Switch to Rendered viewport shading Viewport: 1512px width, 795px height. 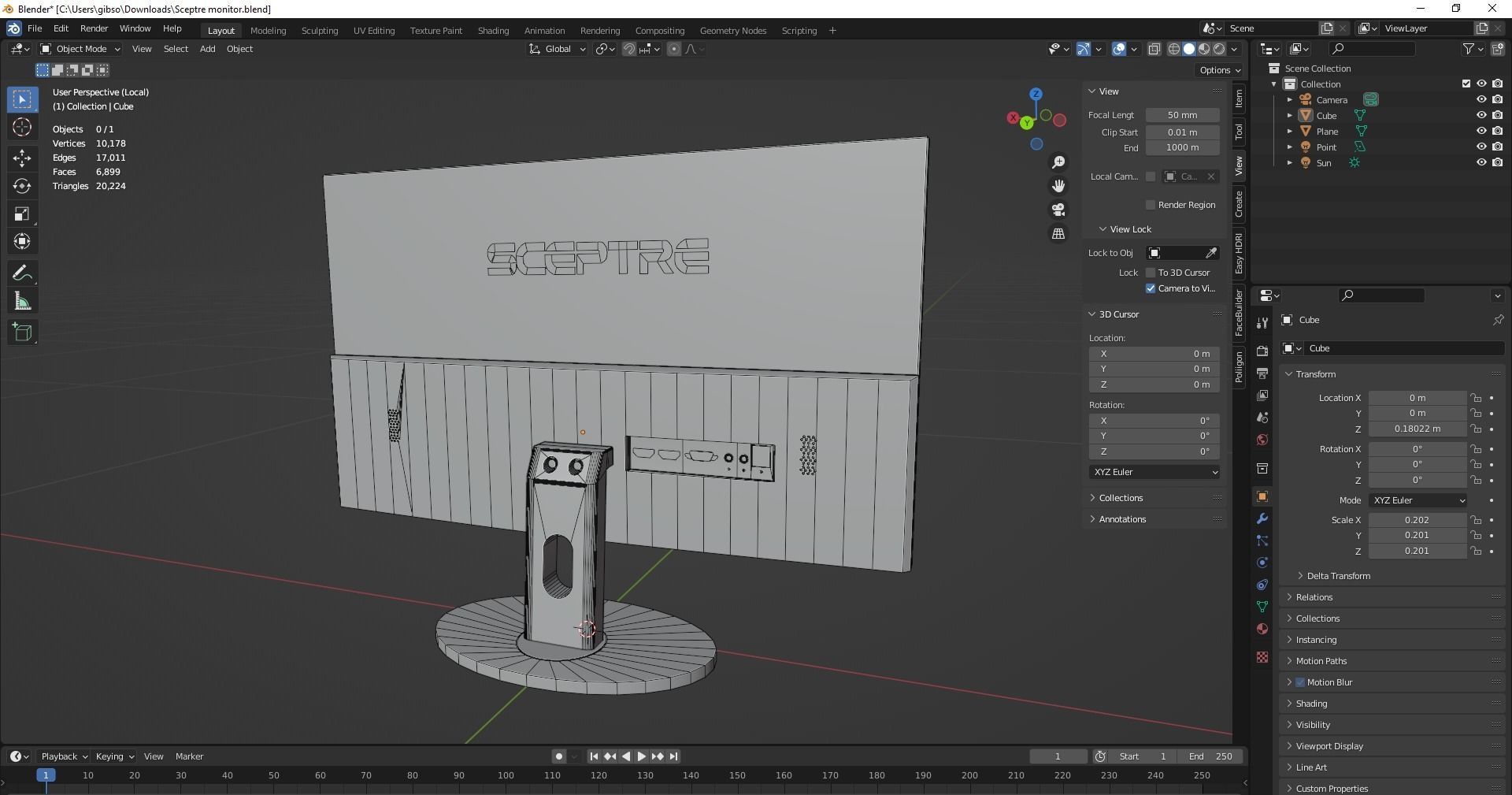coord(1219,49)
